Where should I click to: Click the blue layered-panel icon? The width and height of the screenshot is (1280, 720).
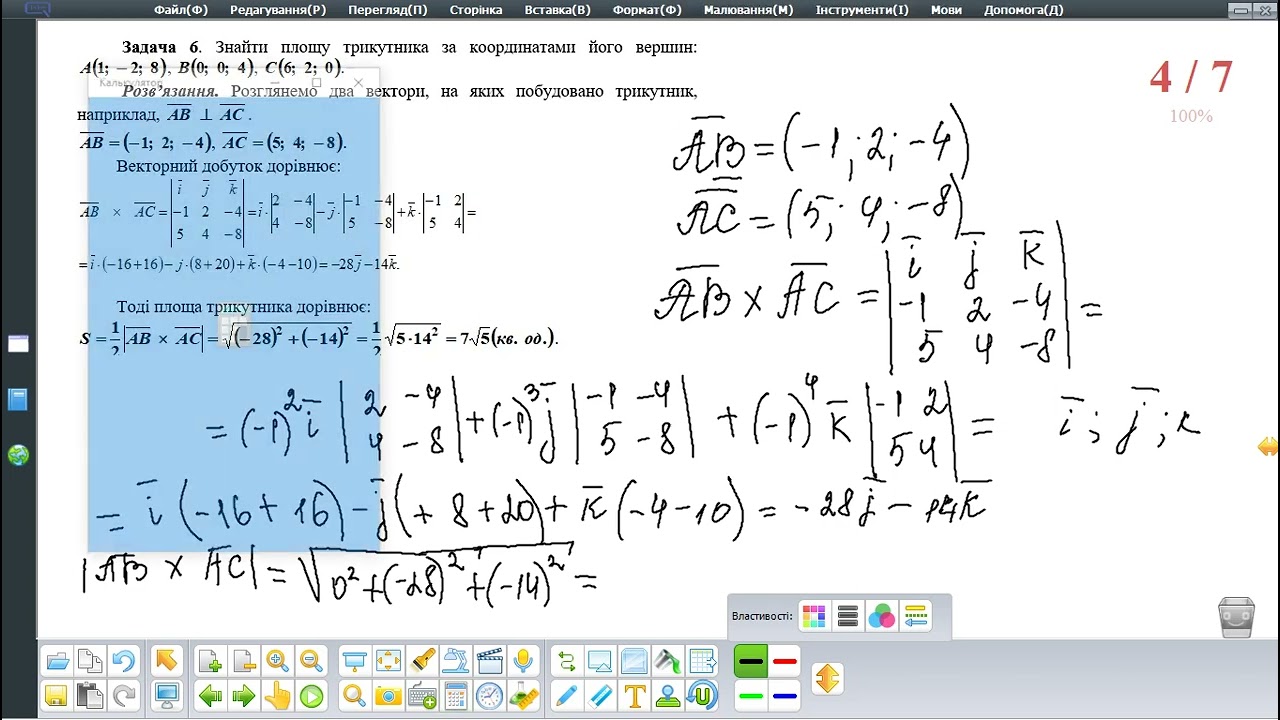click(x=634, y=661)
